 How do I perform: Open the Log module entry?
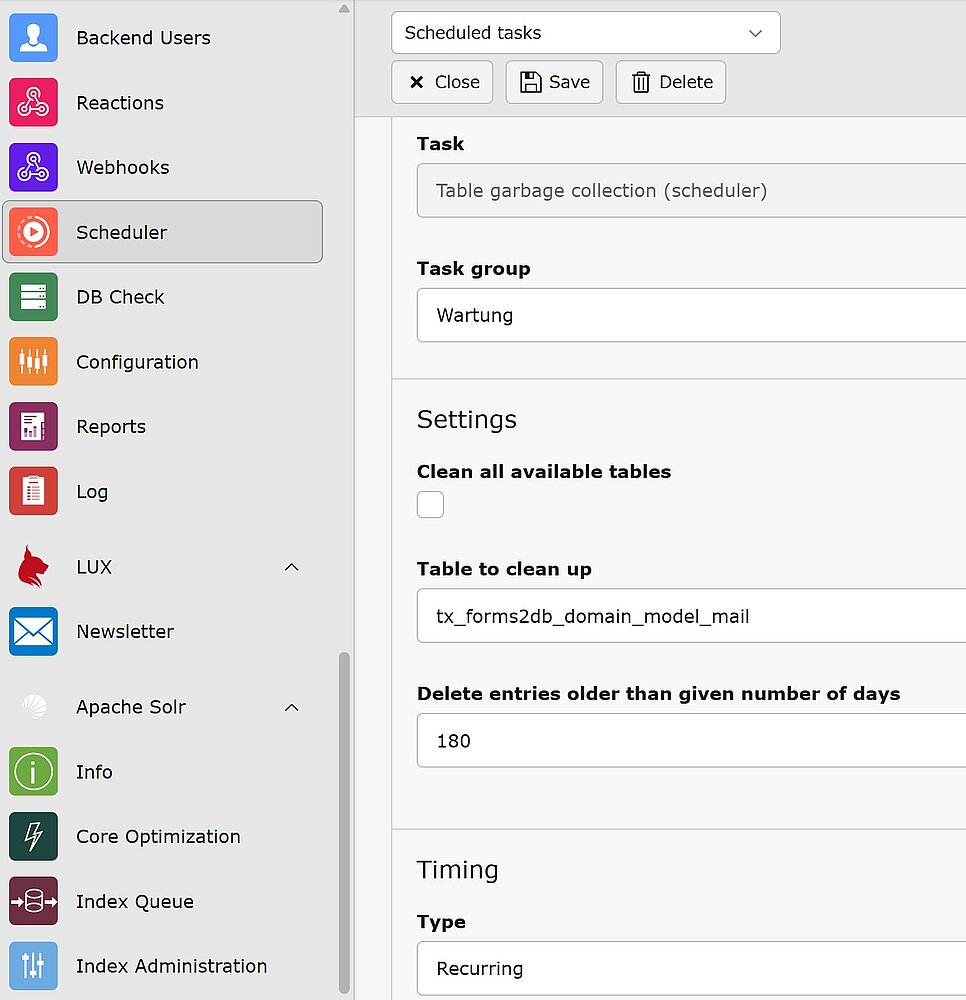click(x=92, y=492)
